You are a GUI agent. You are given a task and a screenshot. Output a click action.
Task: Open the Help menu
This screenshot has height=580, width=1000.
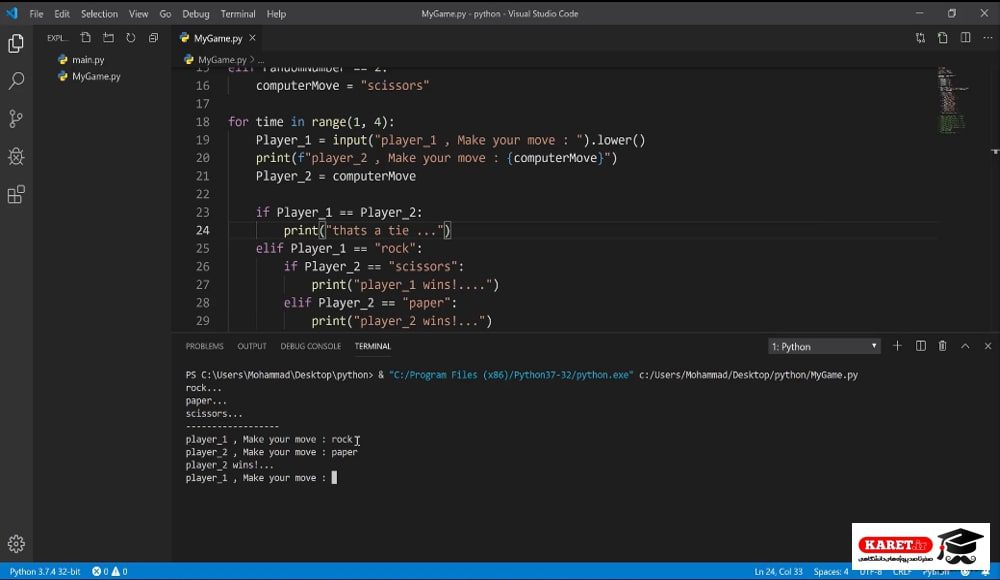[x=276, y=13]
